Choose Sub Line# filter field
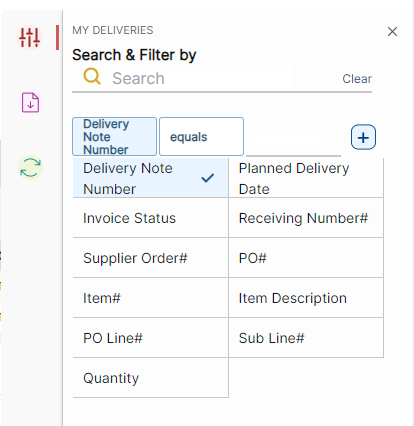 (306, 338)
